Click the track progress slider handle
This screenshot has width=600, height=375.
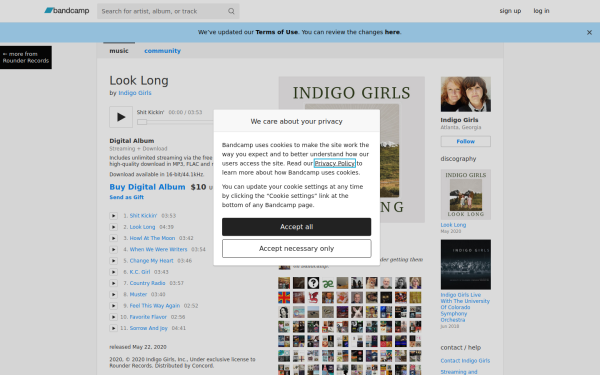pos(142,122)
